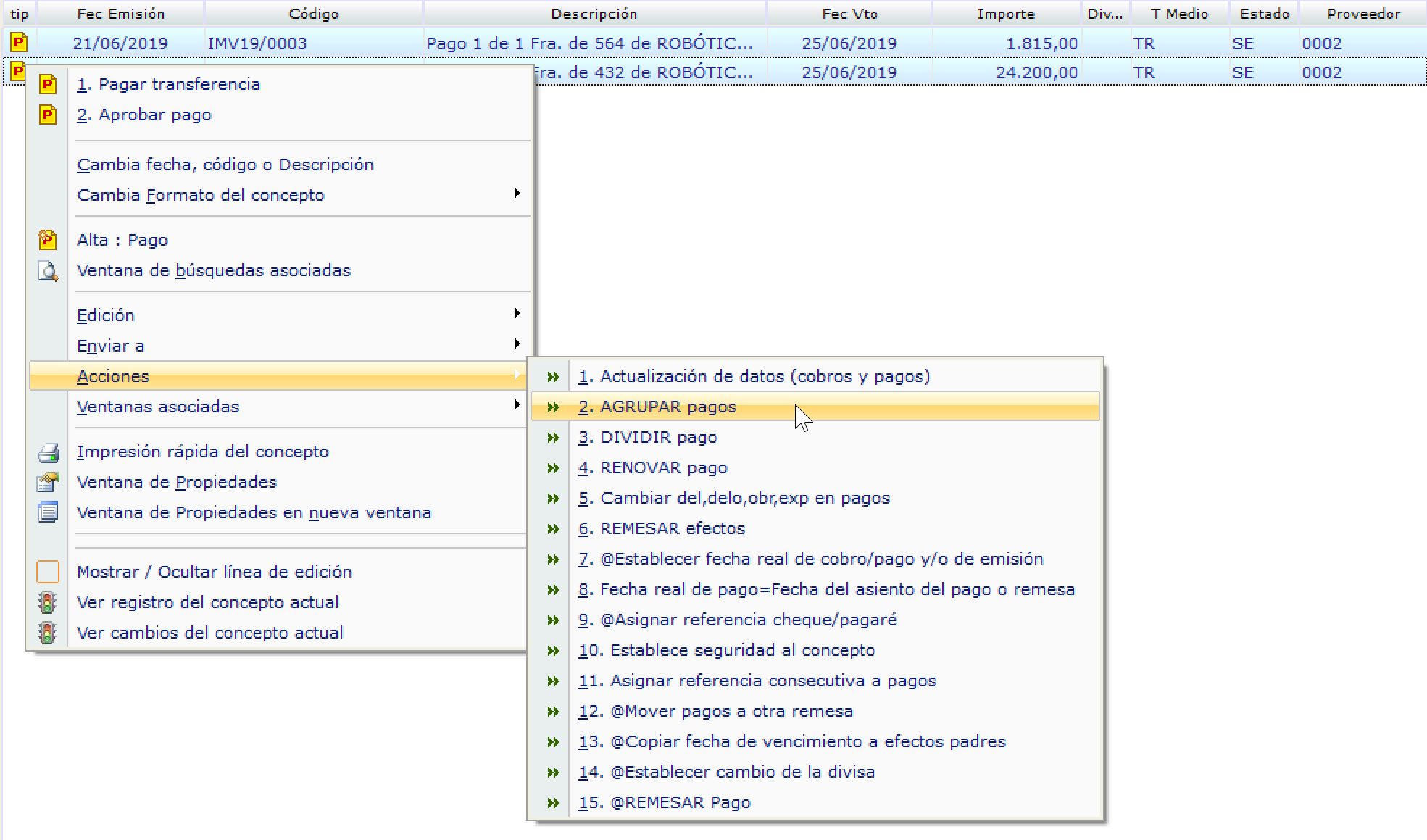Select amount cell 1.815,00
1427x840 pixels.
click(x=1042, y=43)
